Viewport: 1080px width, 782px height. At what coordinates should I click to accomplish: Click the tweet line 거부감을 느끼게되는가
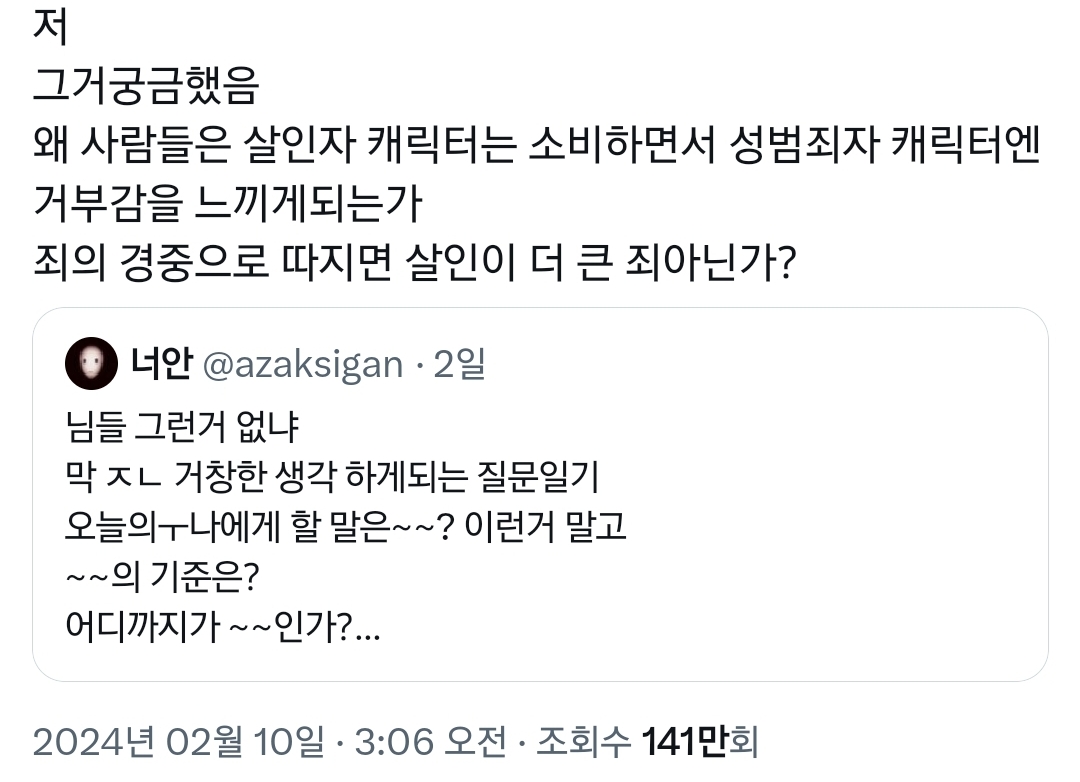click(x=229, y=207)
